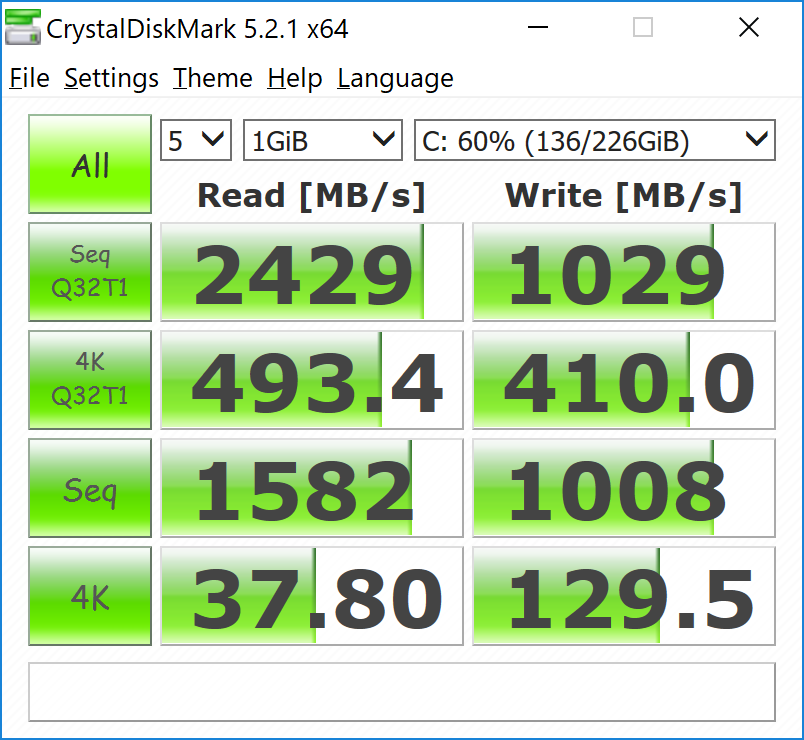Start the 4K Q32T1 test

click(x=90, y=380)
